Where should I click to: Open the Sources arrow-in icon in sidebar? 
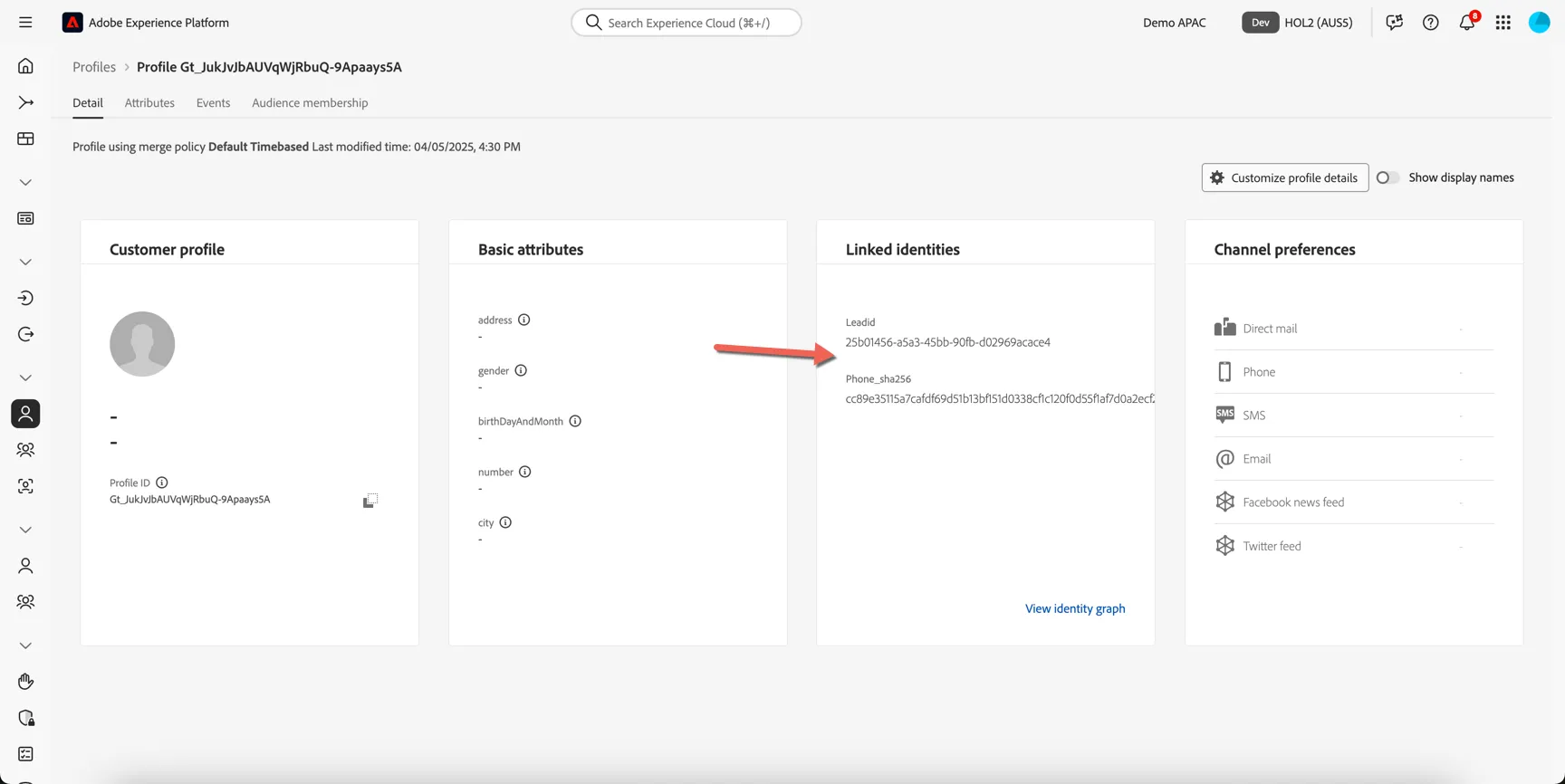click(25, 298)
